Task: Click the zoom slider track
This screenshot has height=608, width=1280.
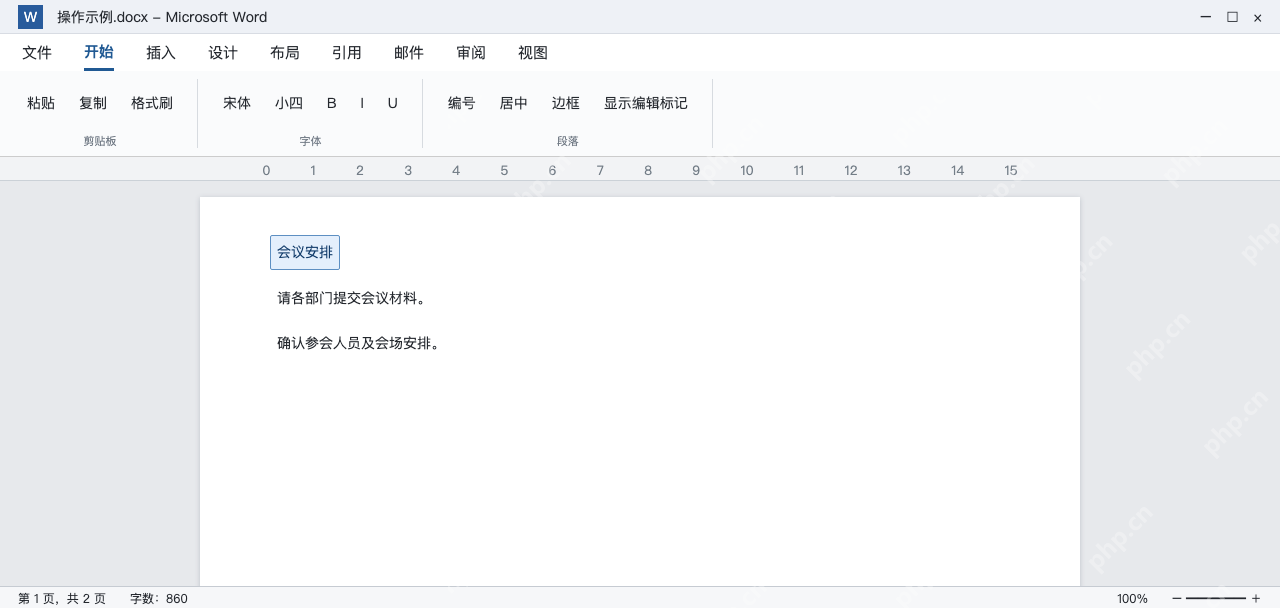Action: [x=1216, y=598]
